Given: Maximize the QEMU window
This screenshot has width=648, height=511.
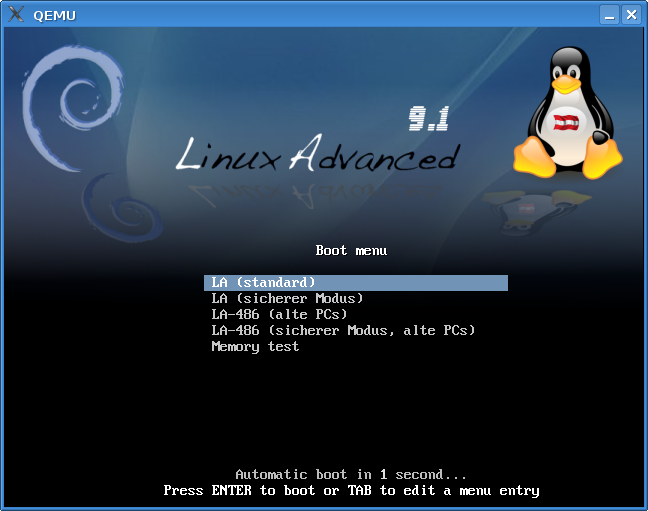Looking at the screenshot, I should [610, 14].
